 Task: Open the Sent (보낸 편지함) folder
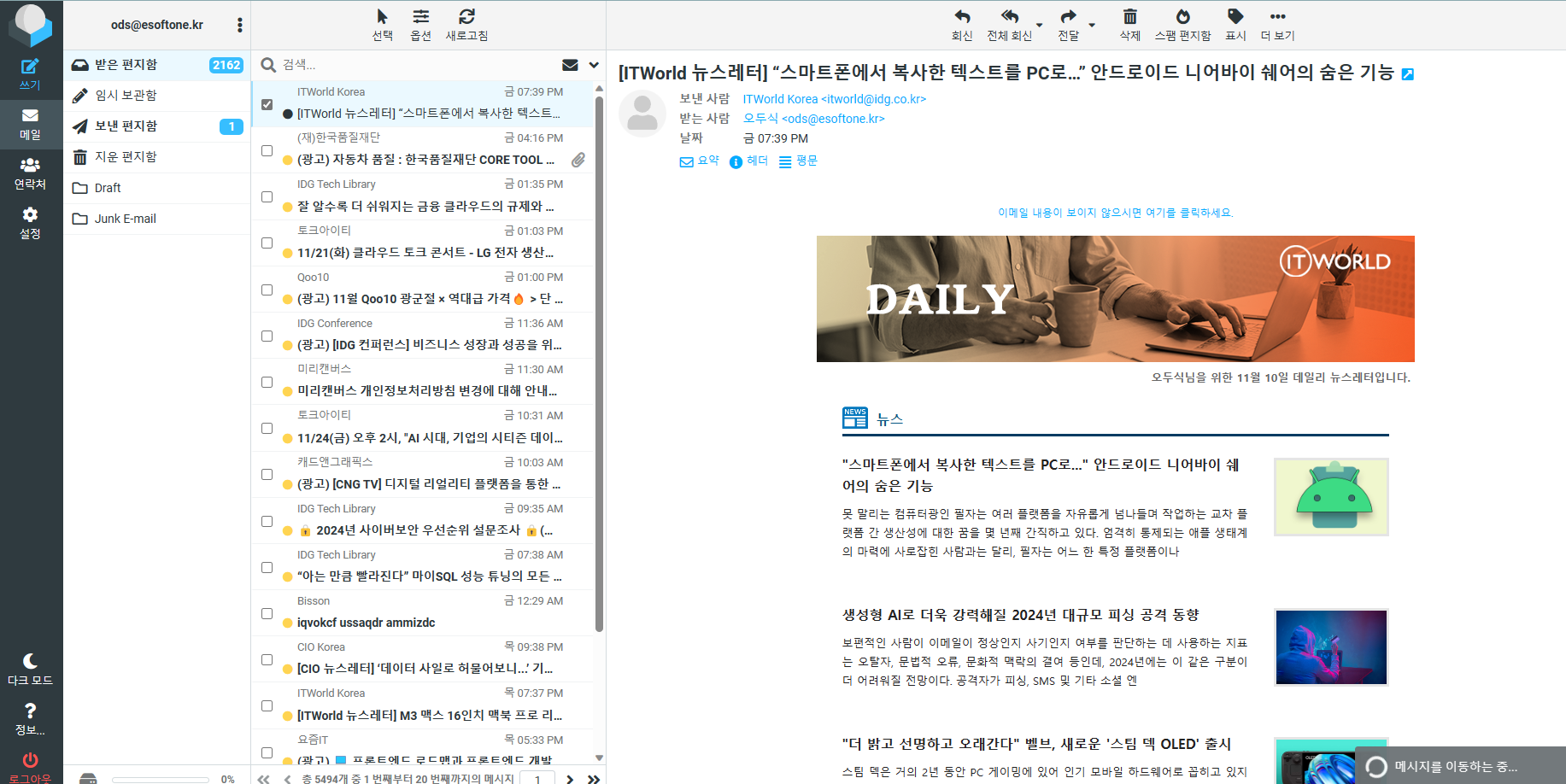157,126
